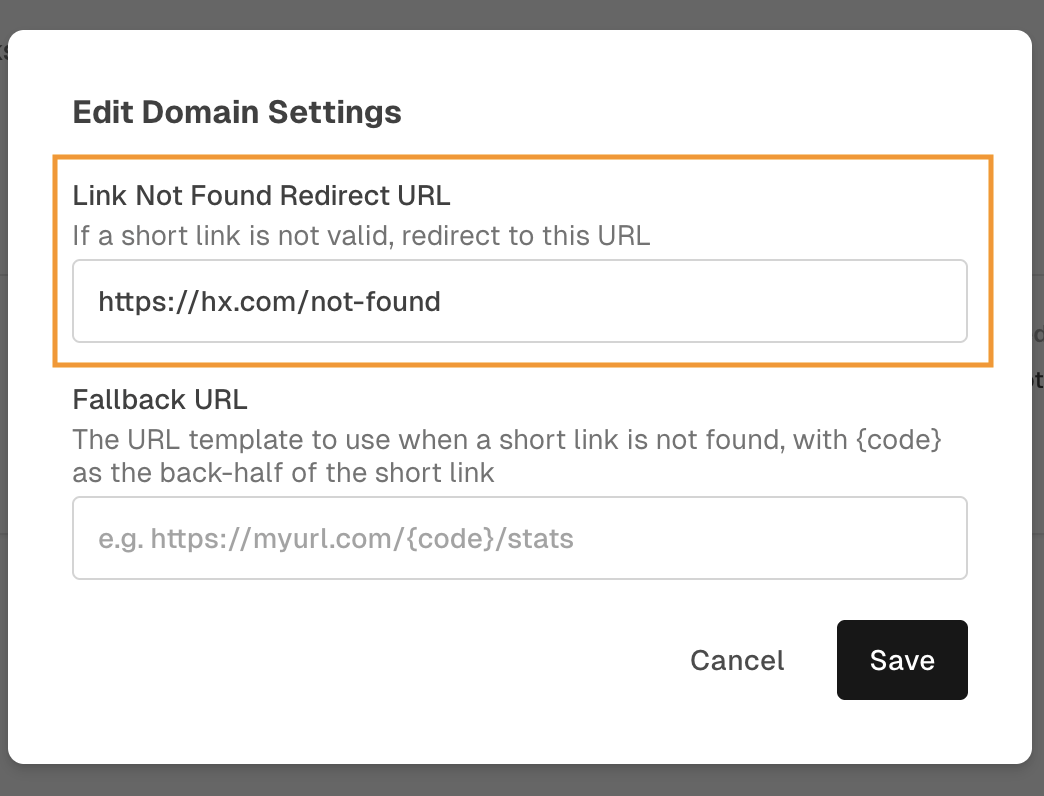
Task: Click the https://hx.com/not-found URL text
Action: point(269,301)
